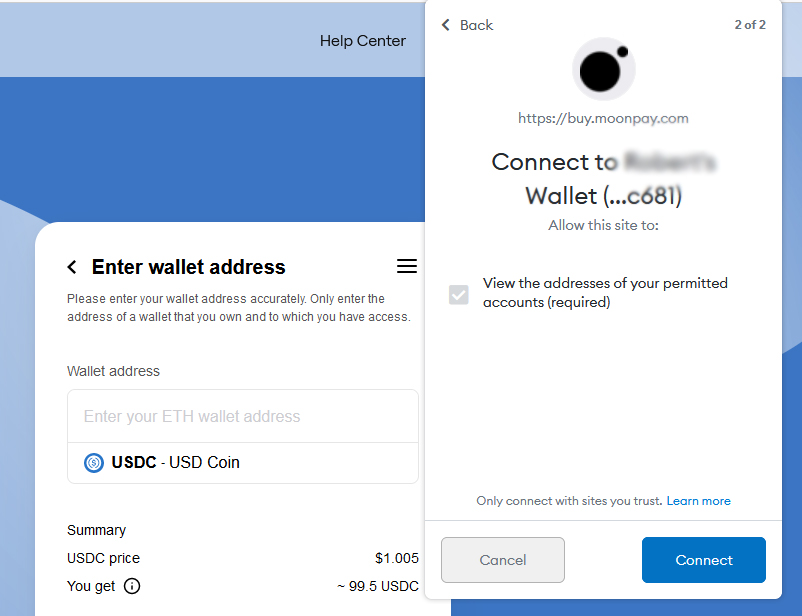Click the Connect to Wallet (...c681) heading
The image size is (802, 616).
click(x=604, y=179)
